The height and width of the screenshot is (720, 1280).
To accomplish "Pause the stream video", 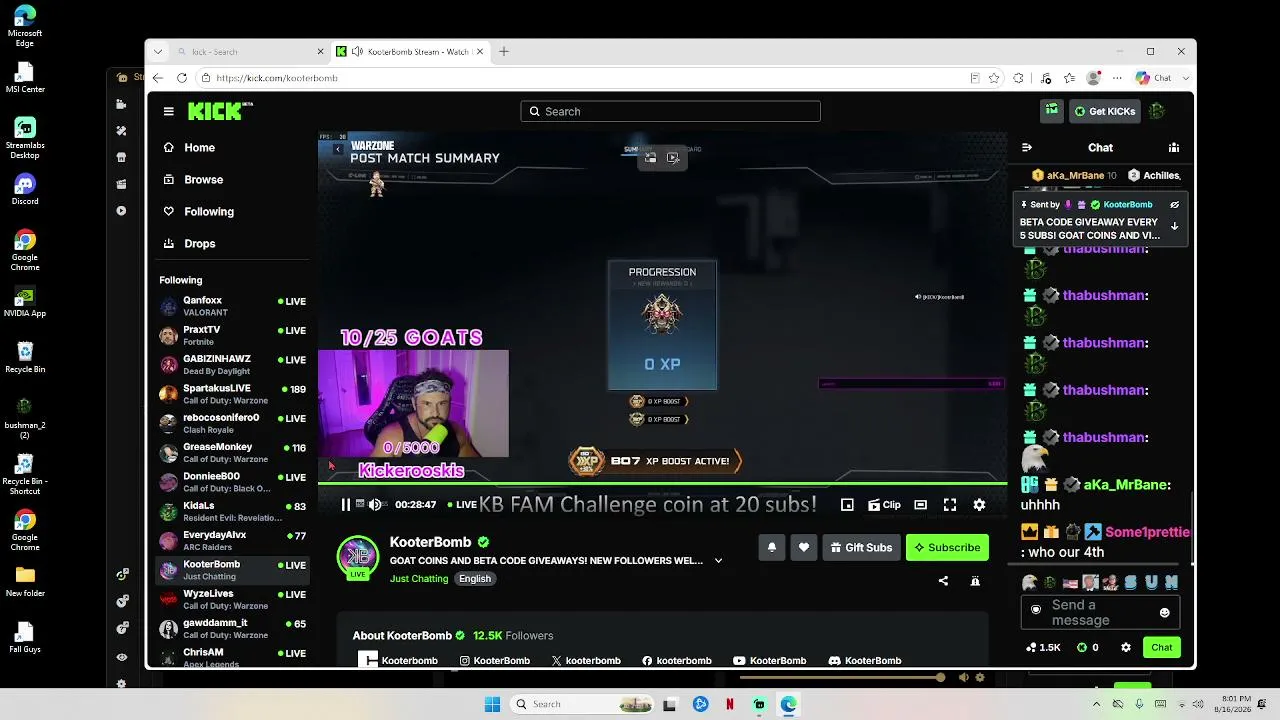I will pos(346,505).
